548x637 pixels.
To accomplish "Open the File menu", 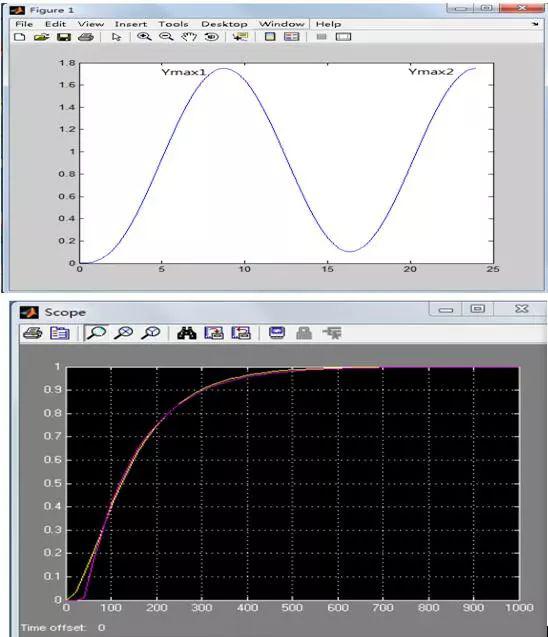I will click(24, 24).
